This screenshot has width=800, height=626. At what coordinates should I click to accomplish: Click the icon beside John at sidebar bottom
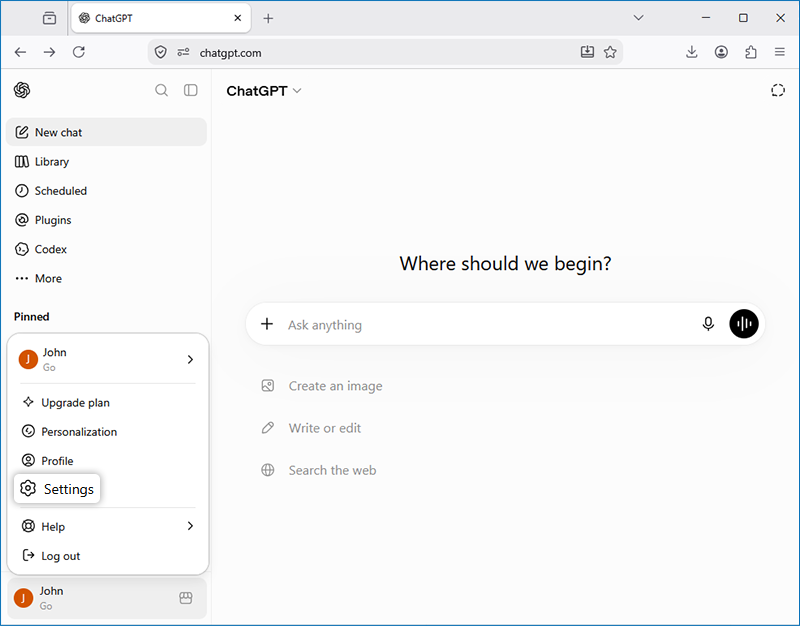click(x=186, y=598)
